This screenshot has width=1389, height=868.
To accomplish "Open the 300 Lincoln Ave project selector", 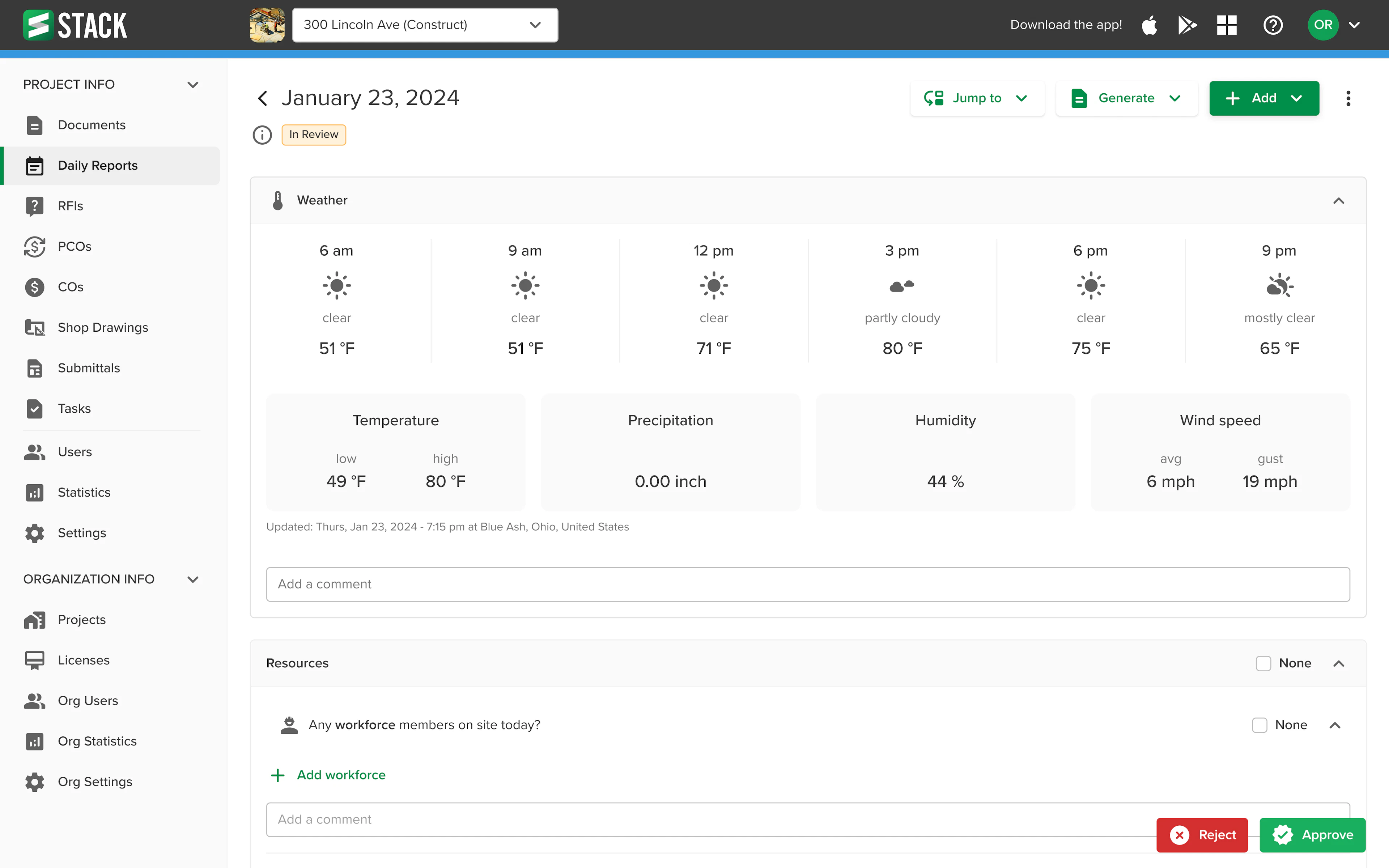I will pos(425,25).
